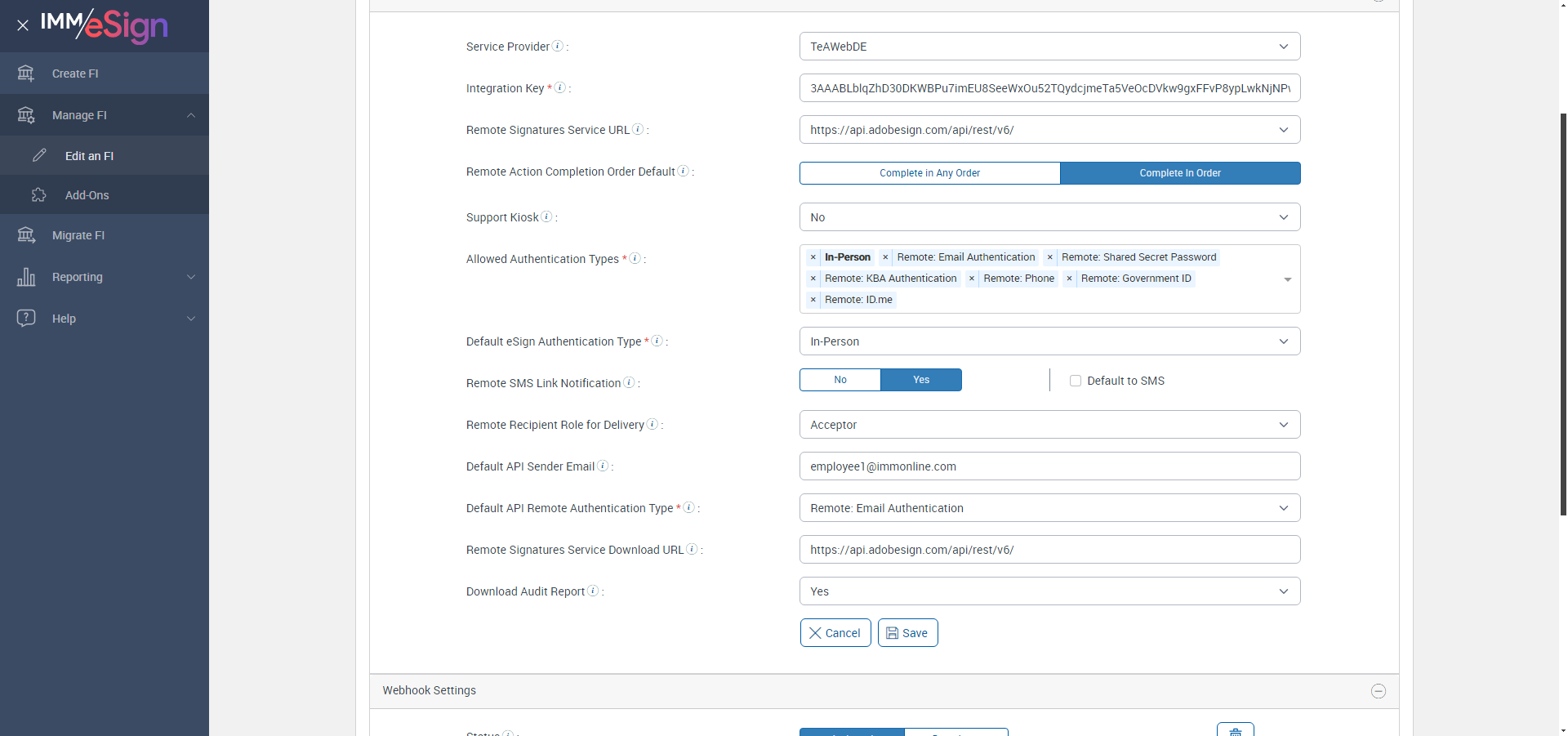Expand the Download Audit Report dropdown
1568x736 pixels.
pyautogui.click(x=1049, y=591)
